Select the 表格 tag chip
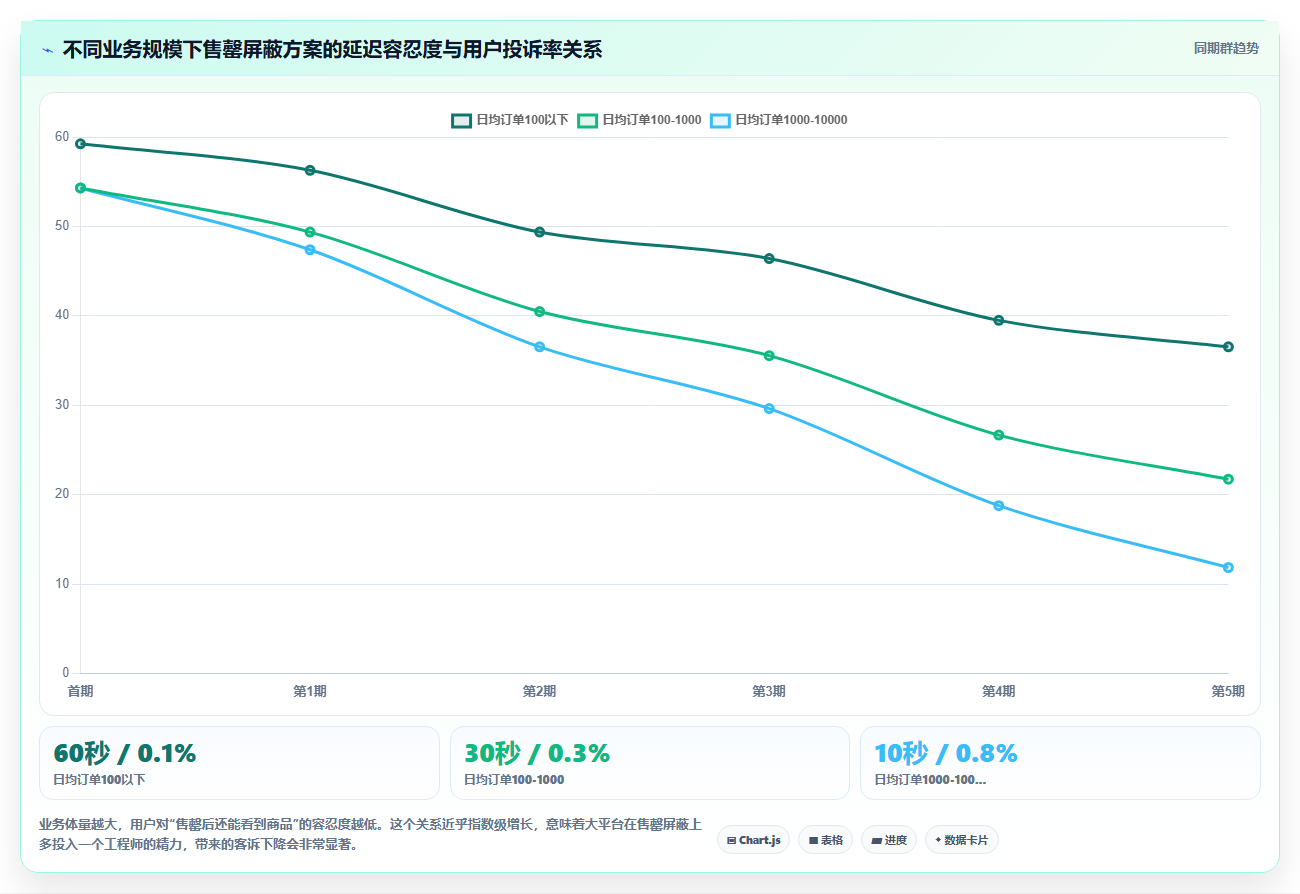Image resolution: width=1300 pixels, height=894 pixels. coord(826,840)
